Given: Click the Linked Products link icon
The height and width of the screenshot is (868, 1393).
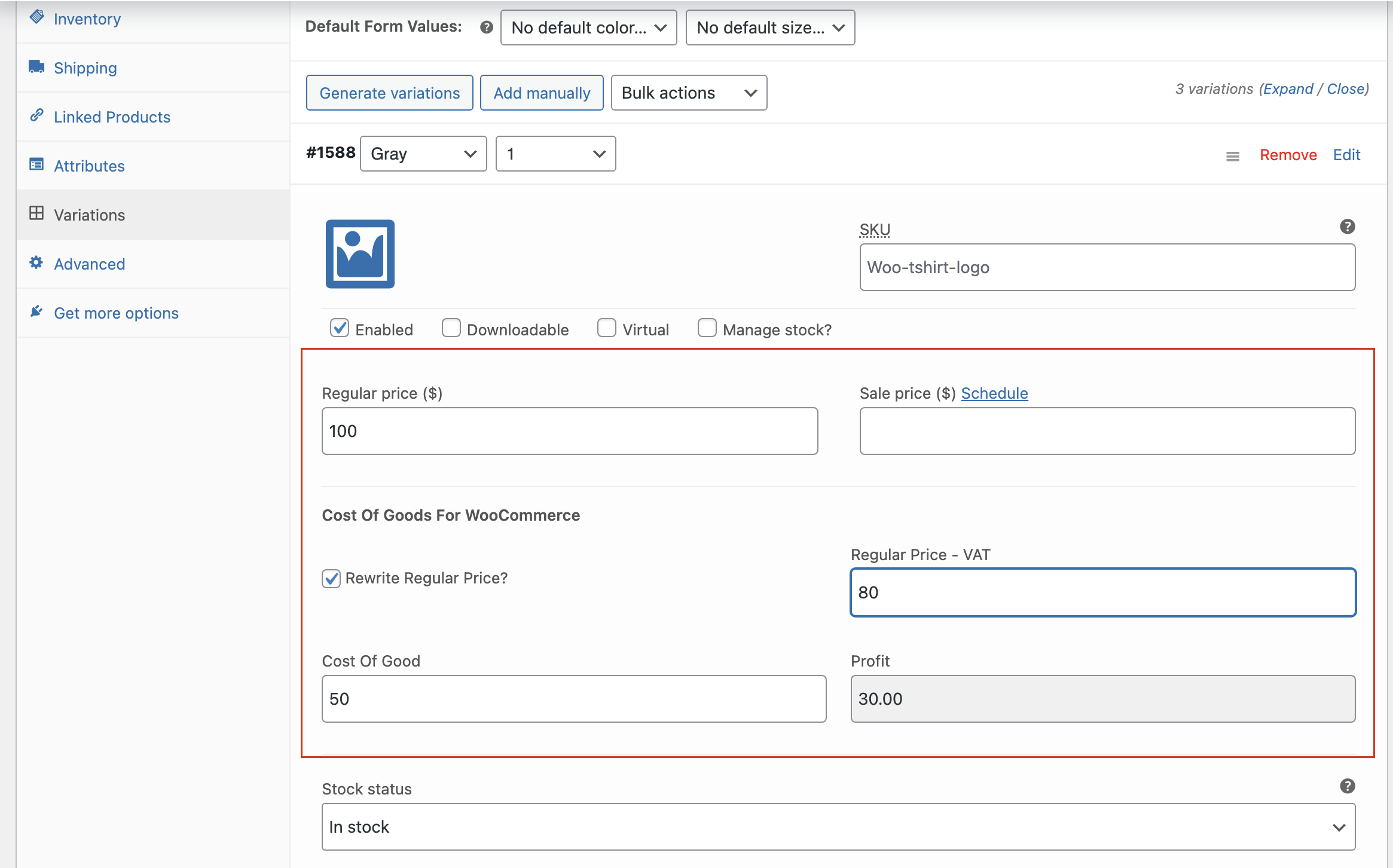Looking at the screenshot, I should (x=36, y=115).
